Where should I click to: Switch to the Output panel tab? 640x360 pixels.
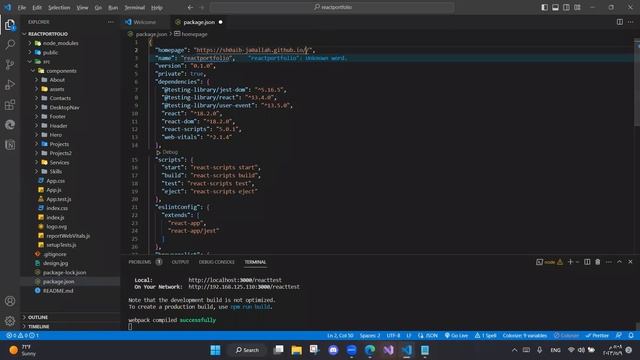coord(180,262)
